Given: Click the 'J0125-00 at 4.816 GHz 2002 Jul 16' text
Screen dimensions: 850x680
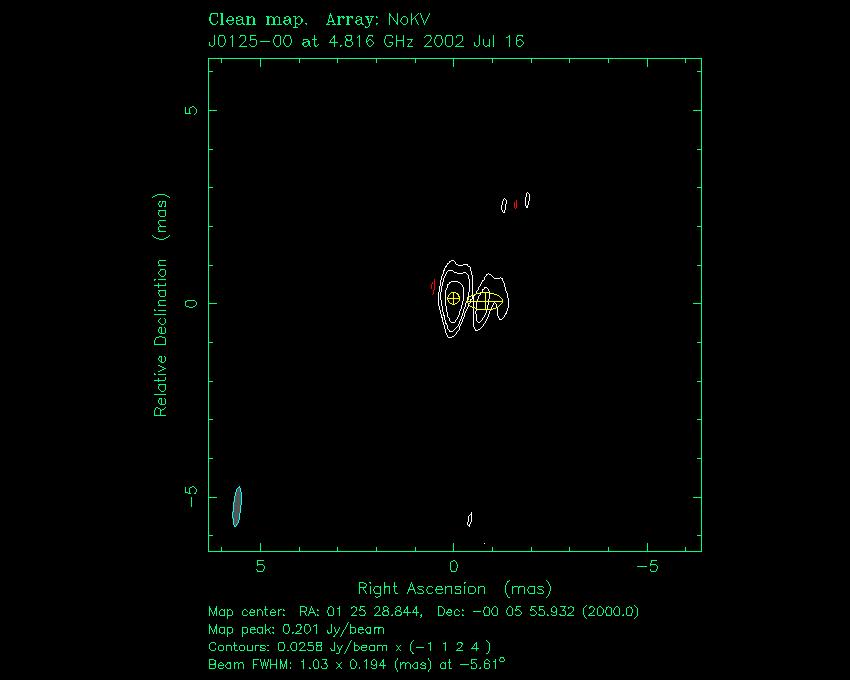Looking at the screenshot, I should tap(366, 41).
